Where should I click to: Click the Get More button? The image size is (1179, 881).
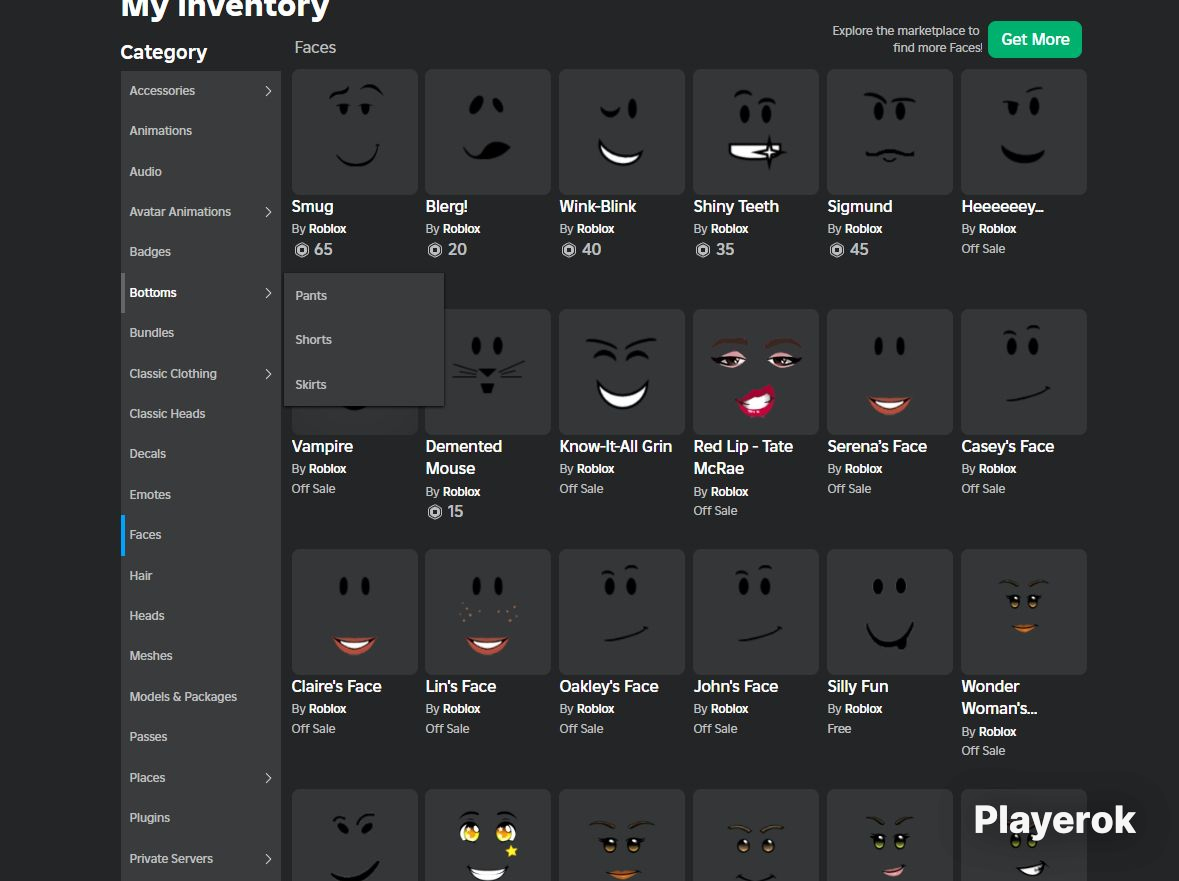tap(1035, 39)
